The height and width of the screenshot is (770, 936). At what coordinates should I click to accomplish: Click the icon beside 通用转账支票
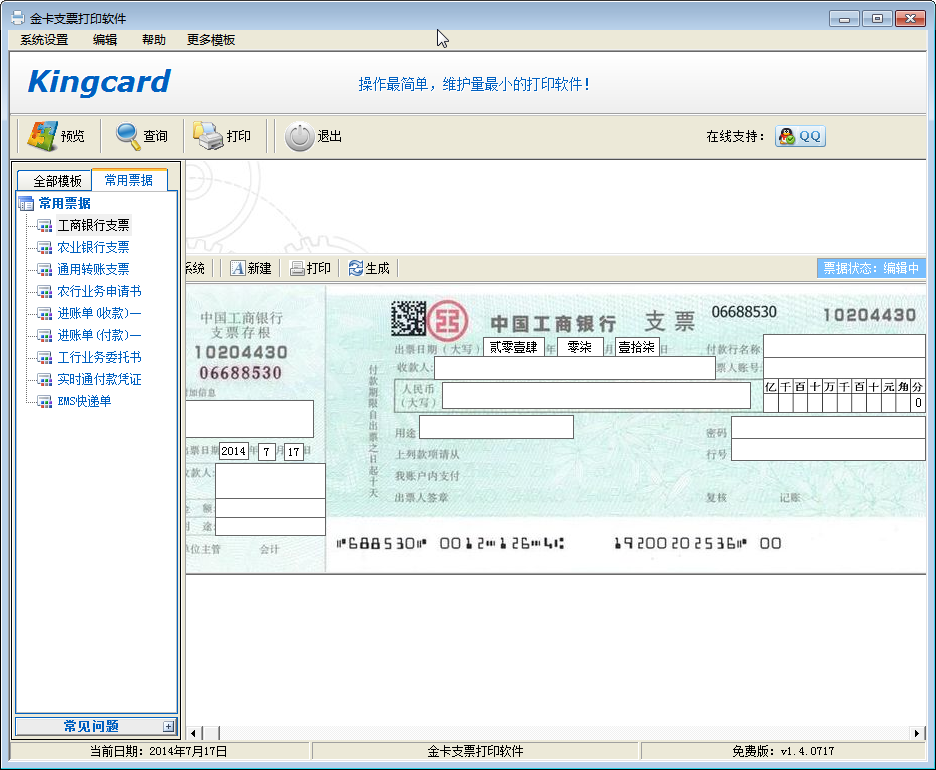click(45, 270)
